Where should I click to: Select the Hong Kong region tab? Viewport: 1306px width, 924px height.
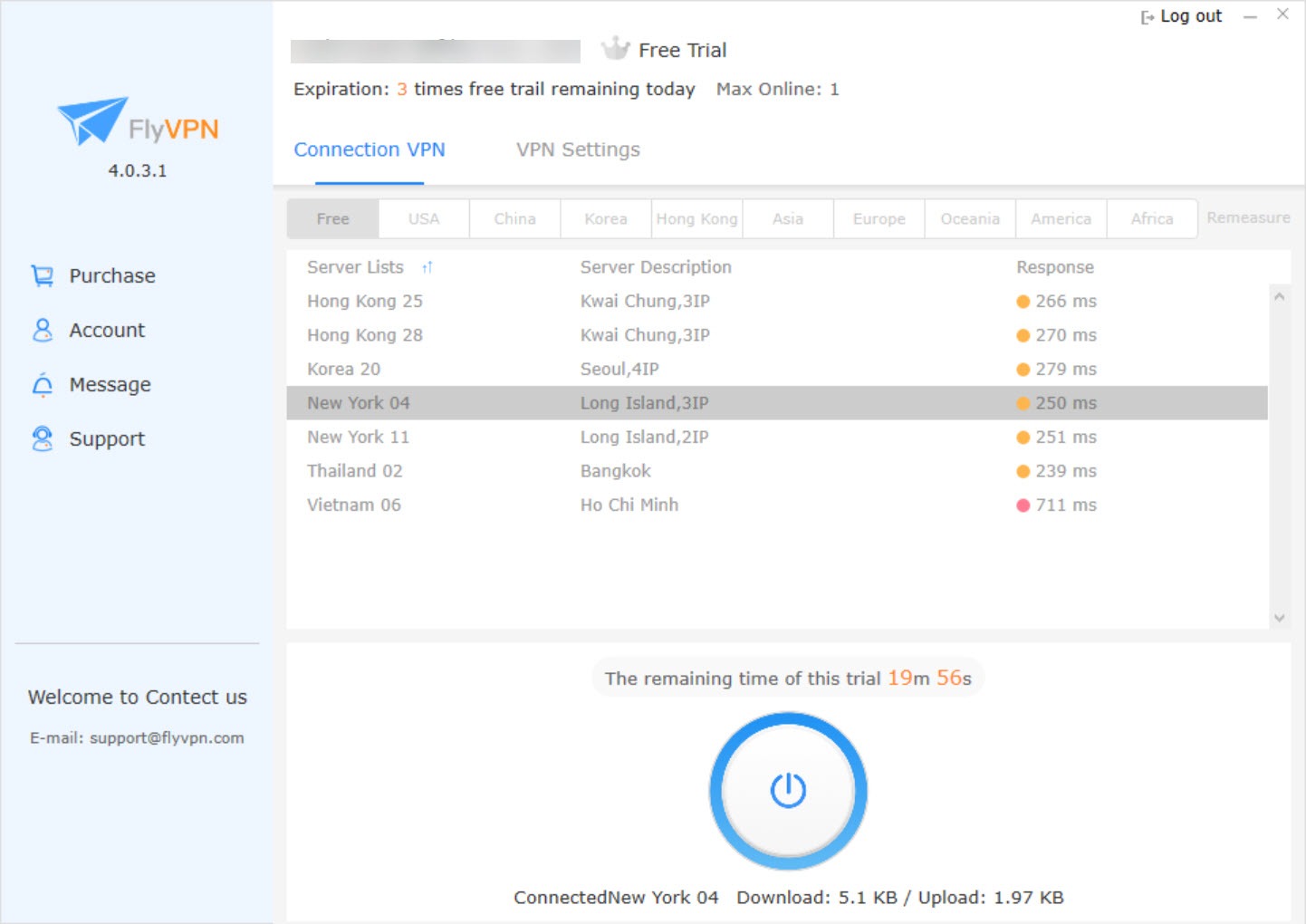pos(696,219)
